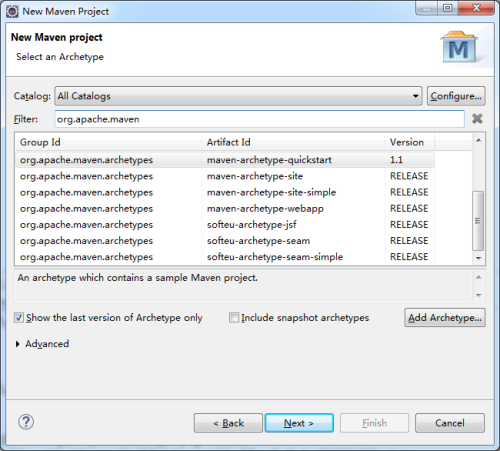Screen dimensions: 500x451
Task: Click the archetype description text
Action: (138, 278)
